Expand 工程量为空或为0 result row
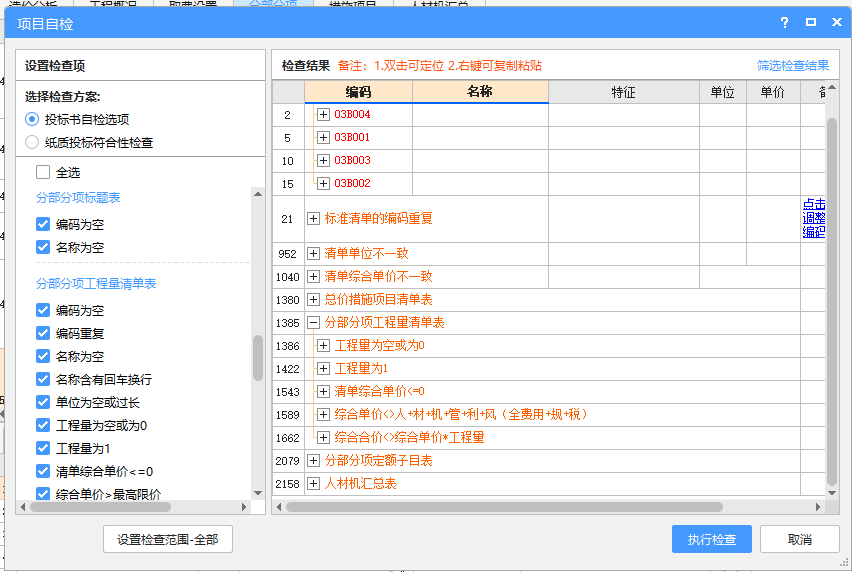852x572 pixels. (x=323, y=345)
